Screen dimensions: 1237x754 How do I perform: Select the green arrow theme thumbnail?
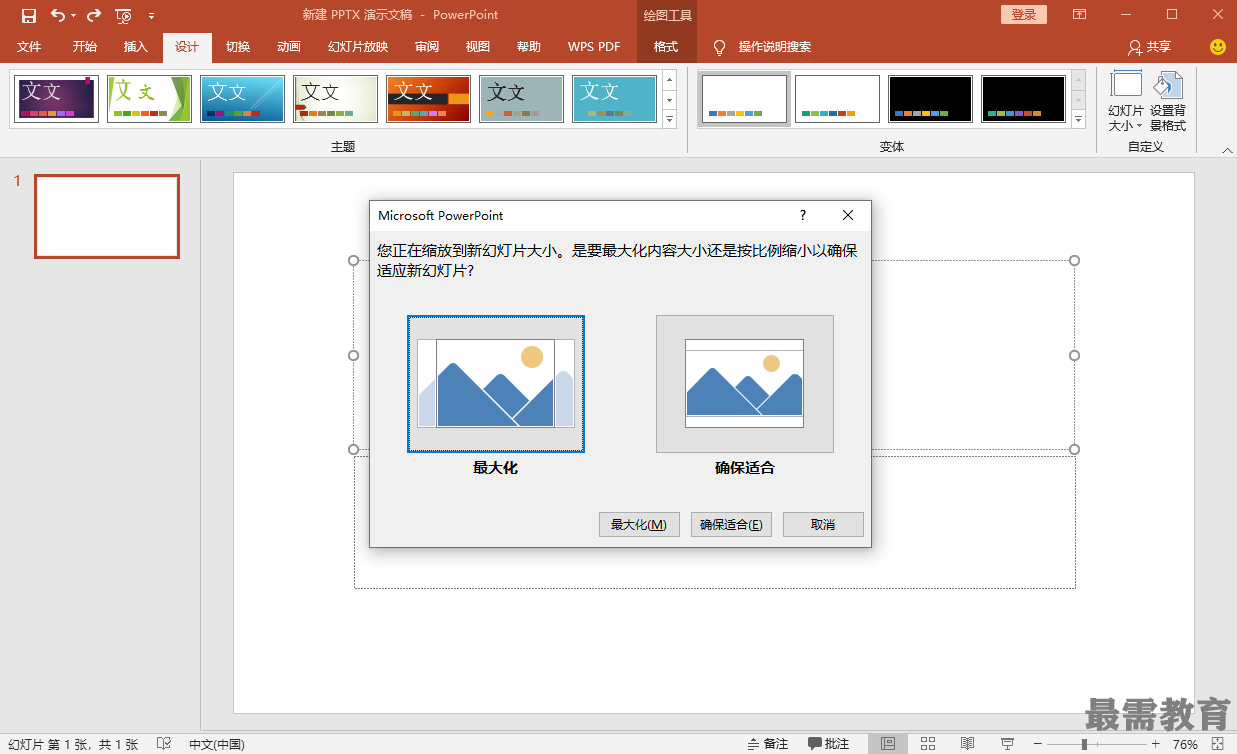pos(149,99)
